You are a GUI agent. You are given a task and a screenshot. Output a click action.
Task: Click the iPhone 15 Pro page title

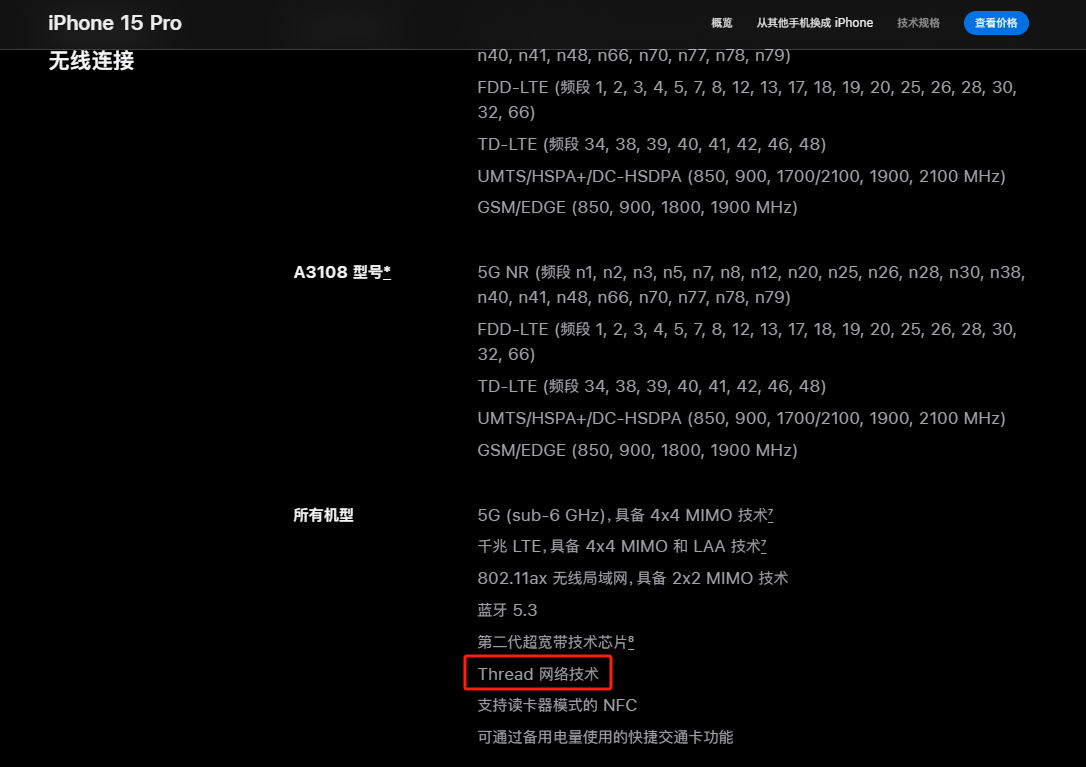(x=115, y=23)
